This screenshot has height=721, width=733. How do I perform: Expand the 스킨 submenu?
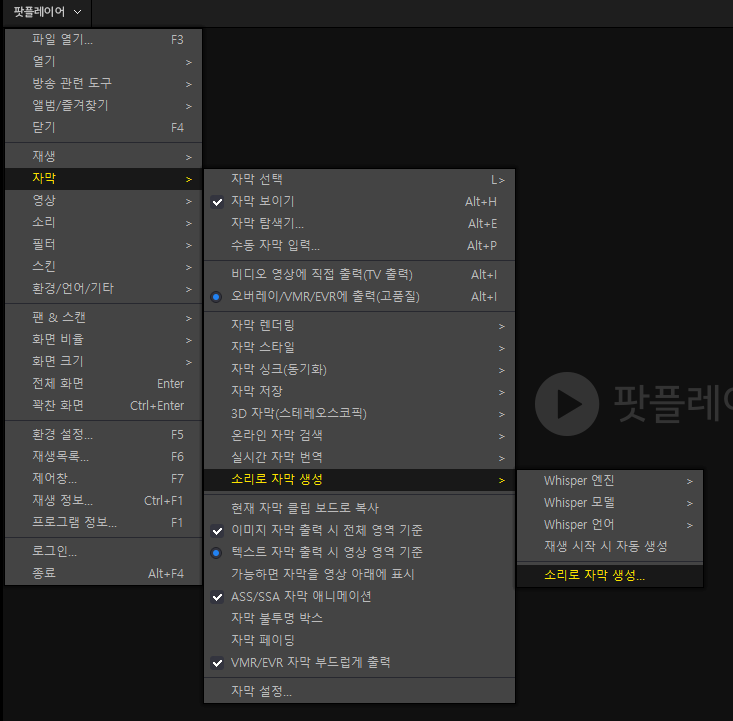point(103,267)
